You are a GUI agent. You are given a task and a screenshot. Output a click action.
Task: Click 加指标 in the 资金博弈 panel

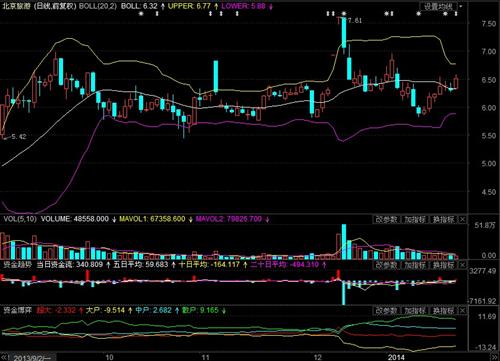click(x=415, y=311)
